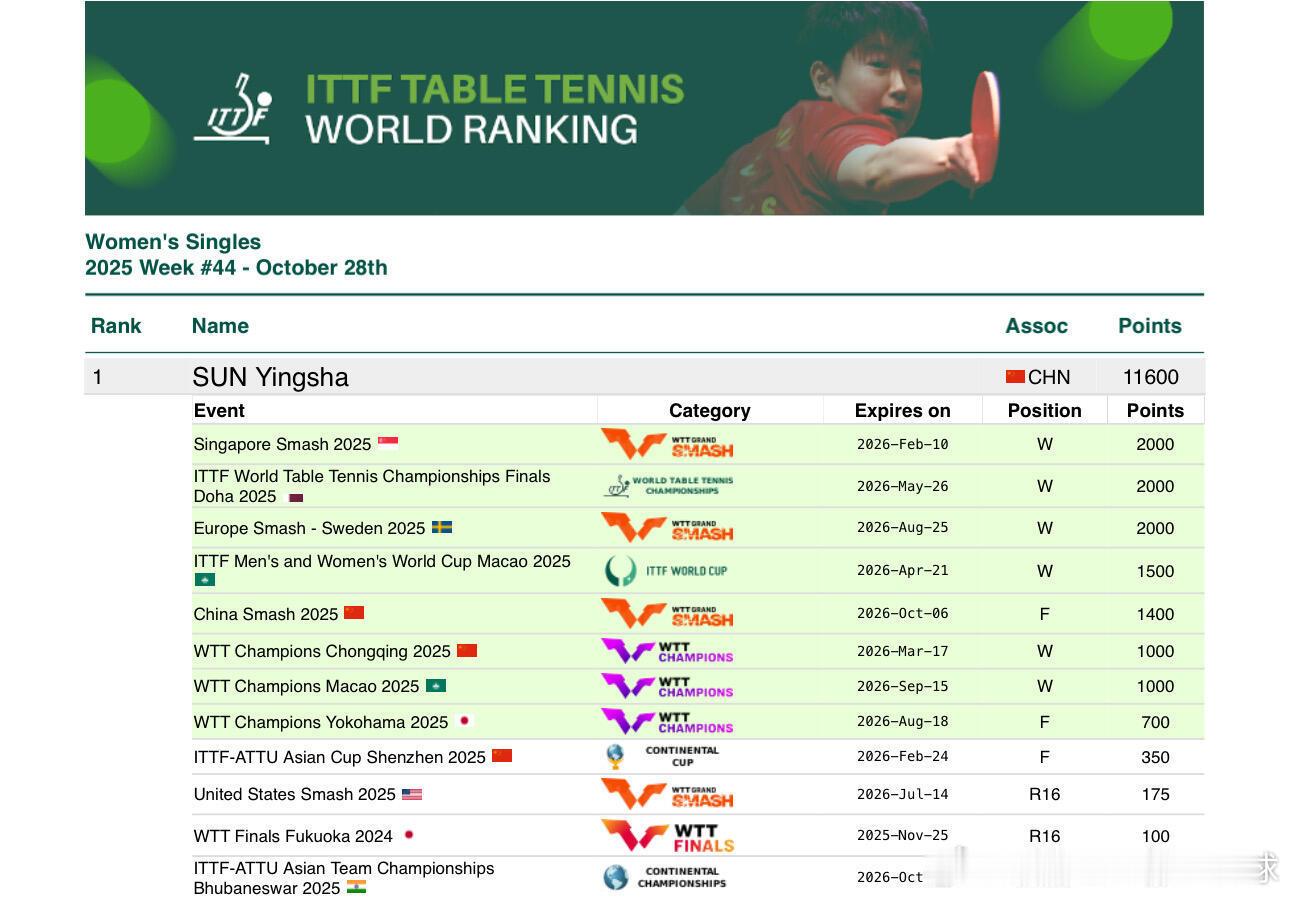Screen dimensions: 1290x899
Task: Open the ITTF World Table Tennis Championships Finals event
Action: click(x=372, y=486)
